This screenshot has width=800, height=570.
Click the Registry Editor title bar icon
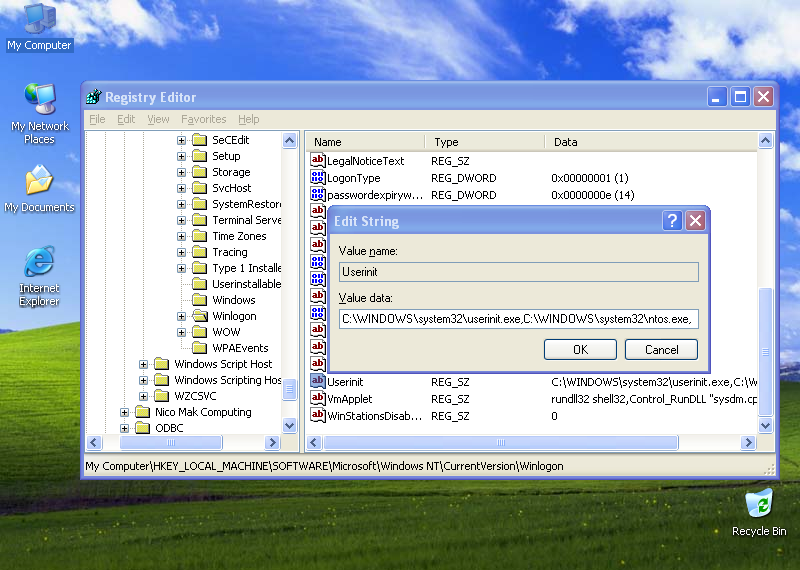coord(94,96)
